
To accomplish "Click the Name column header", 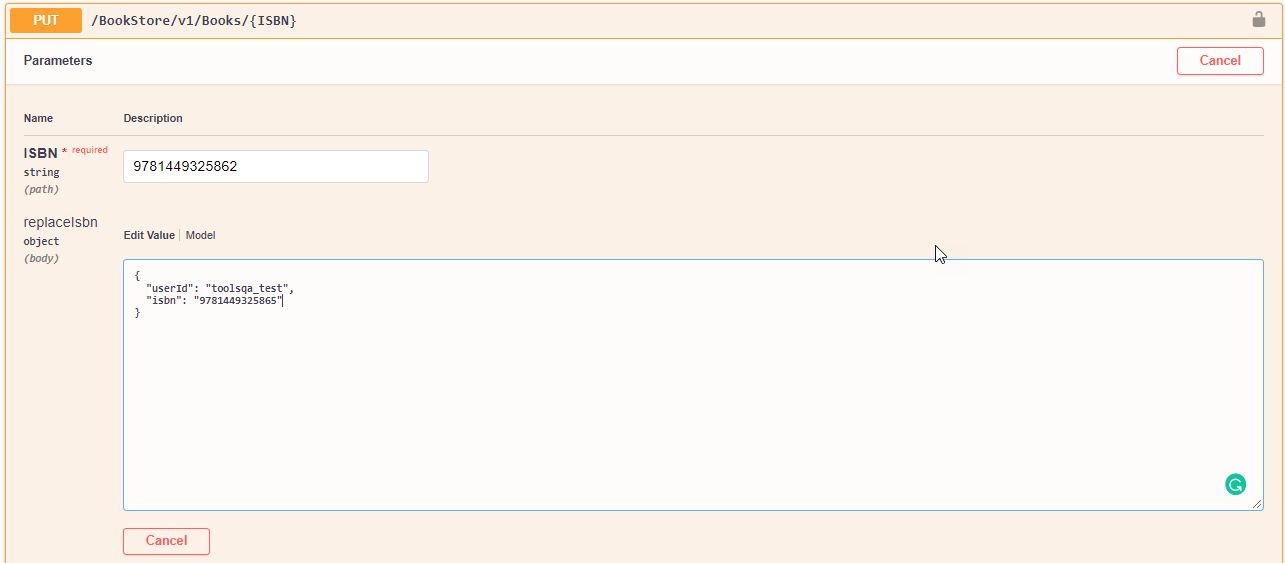I will pos(38,118).
